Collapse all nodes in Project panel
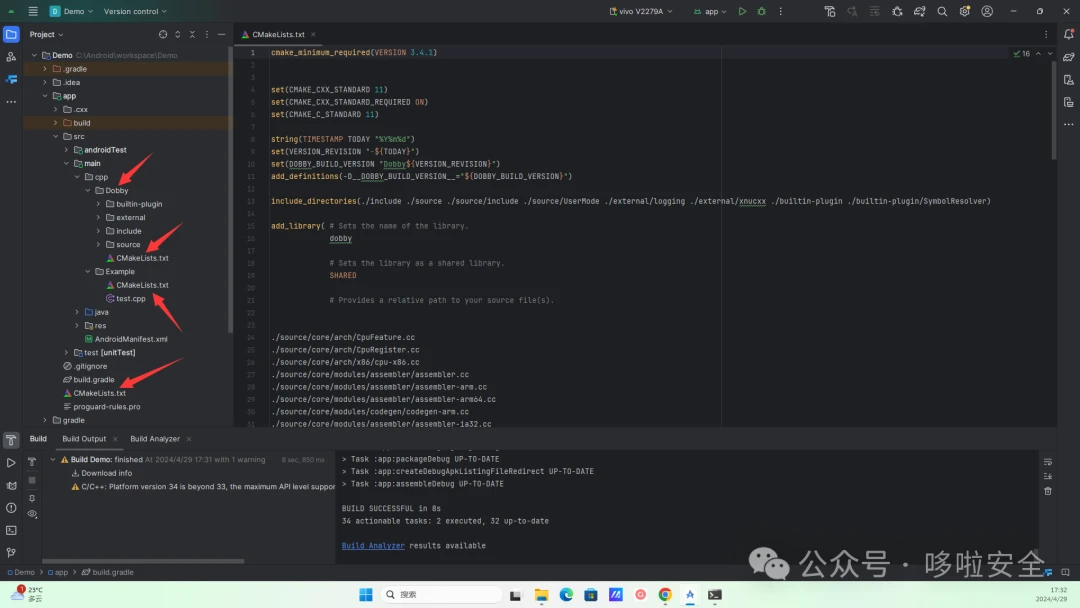Image resolution: width=1080 pixels, height=608 pixels. pos(192,34)
